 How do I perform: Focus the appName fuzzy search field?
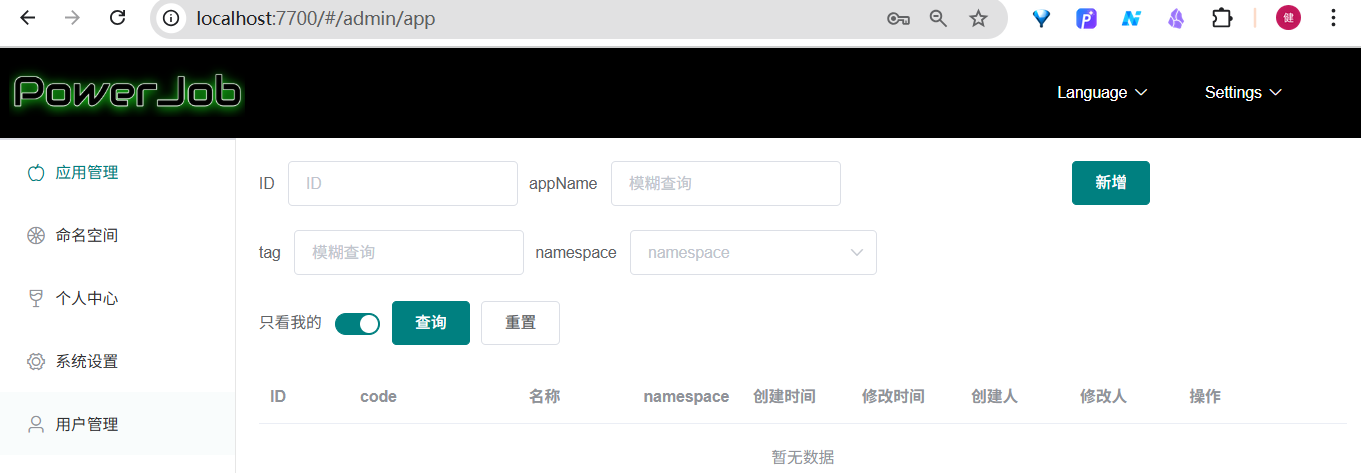click(x=726, y=183)
